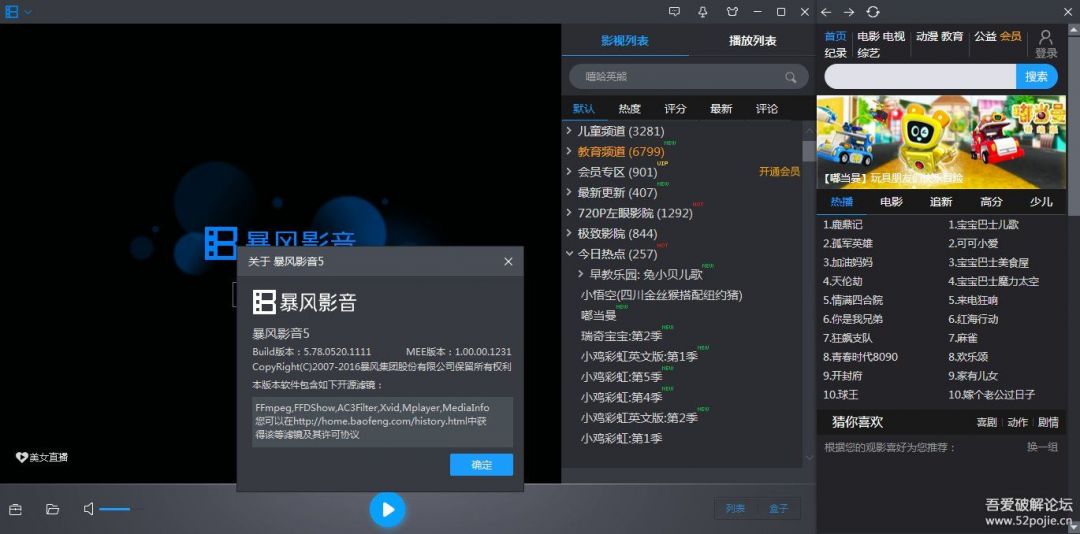Click the box panel search input field
This screenshot has width=1080, height=534.
(x=920, y=76)
